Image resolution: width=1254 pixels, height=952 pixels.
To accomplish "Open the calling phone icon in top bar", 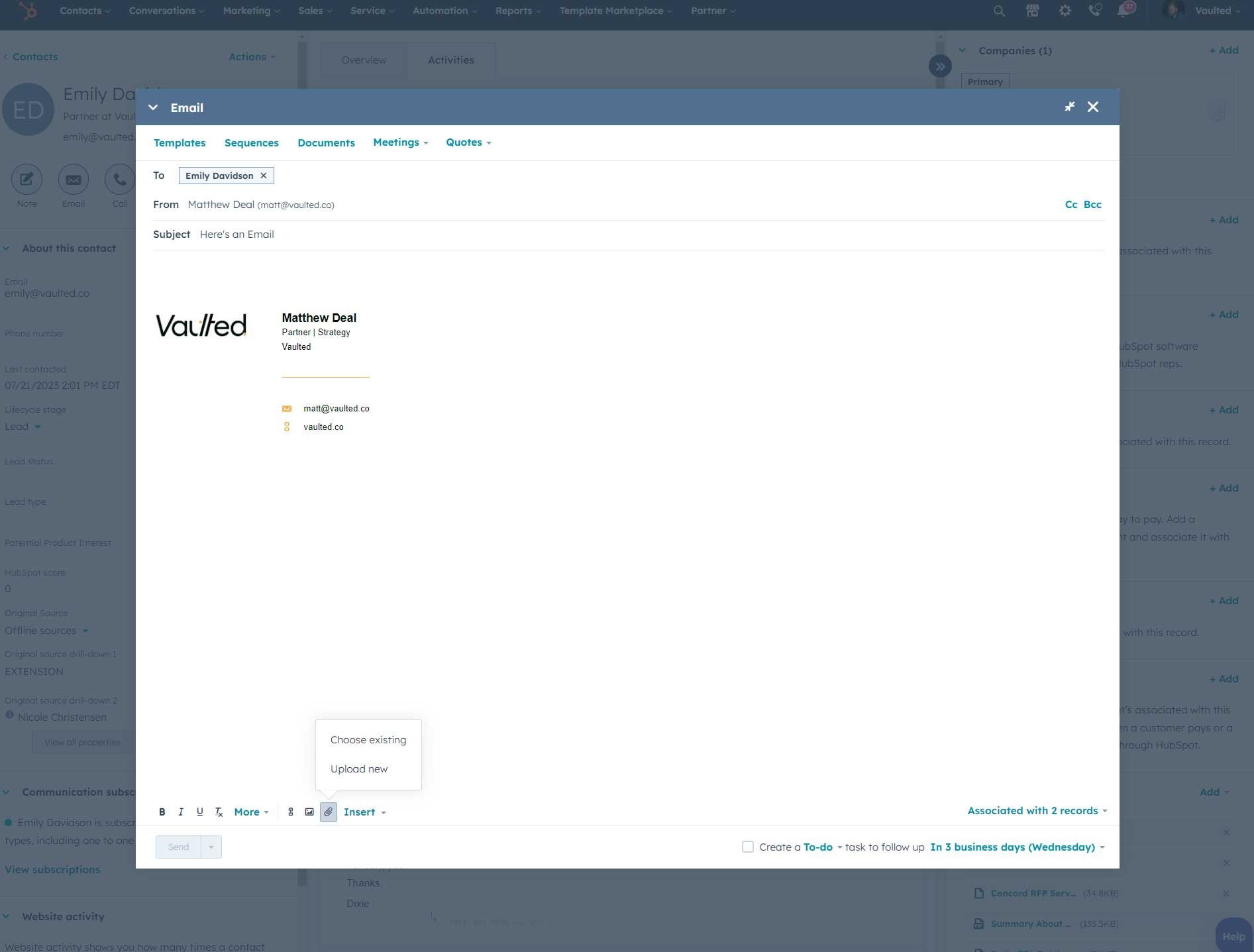I will tap(1095, 11).
